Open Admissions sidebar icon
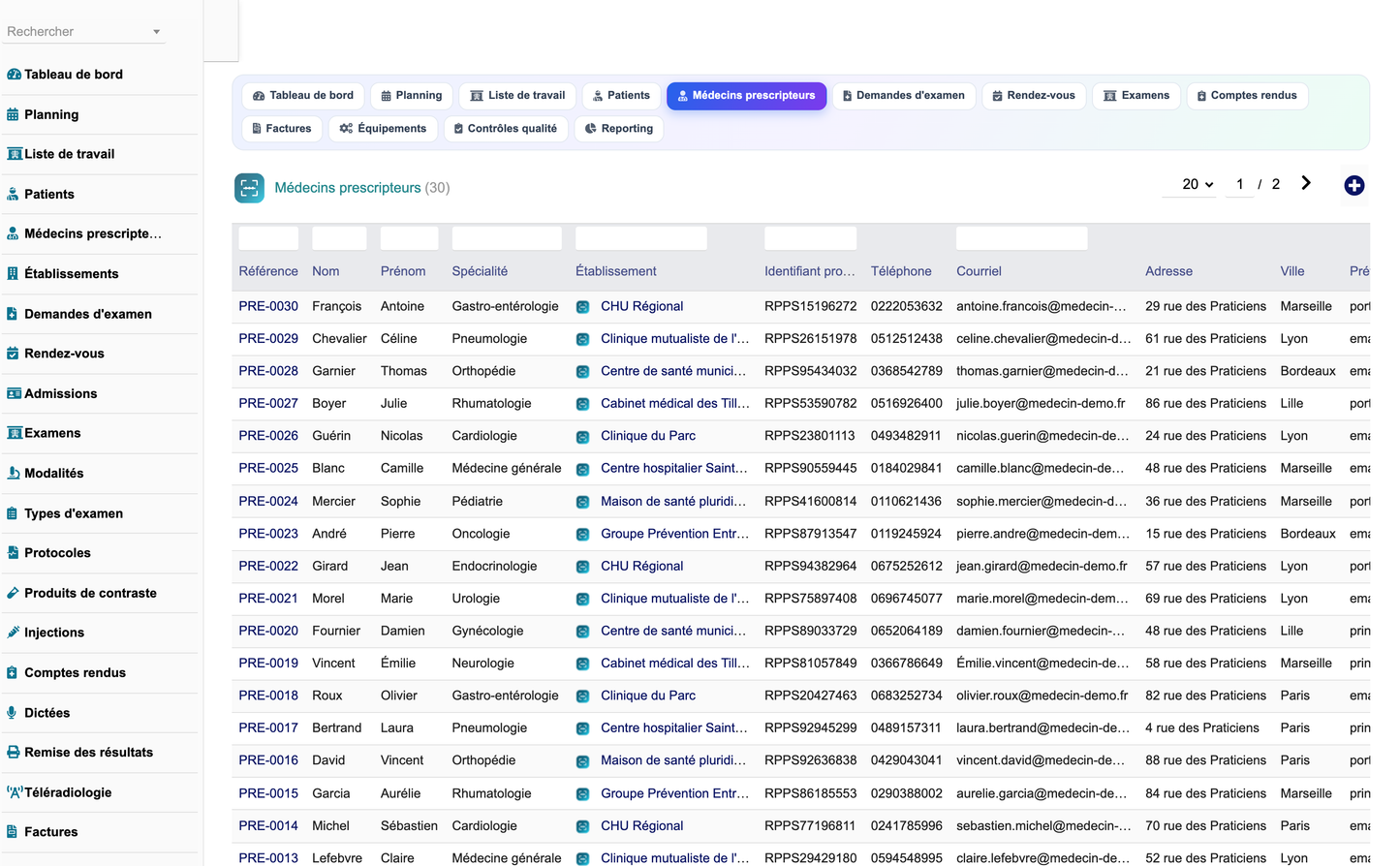The image size is (1400, 866). 15,393
